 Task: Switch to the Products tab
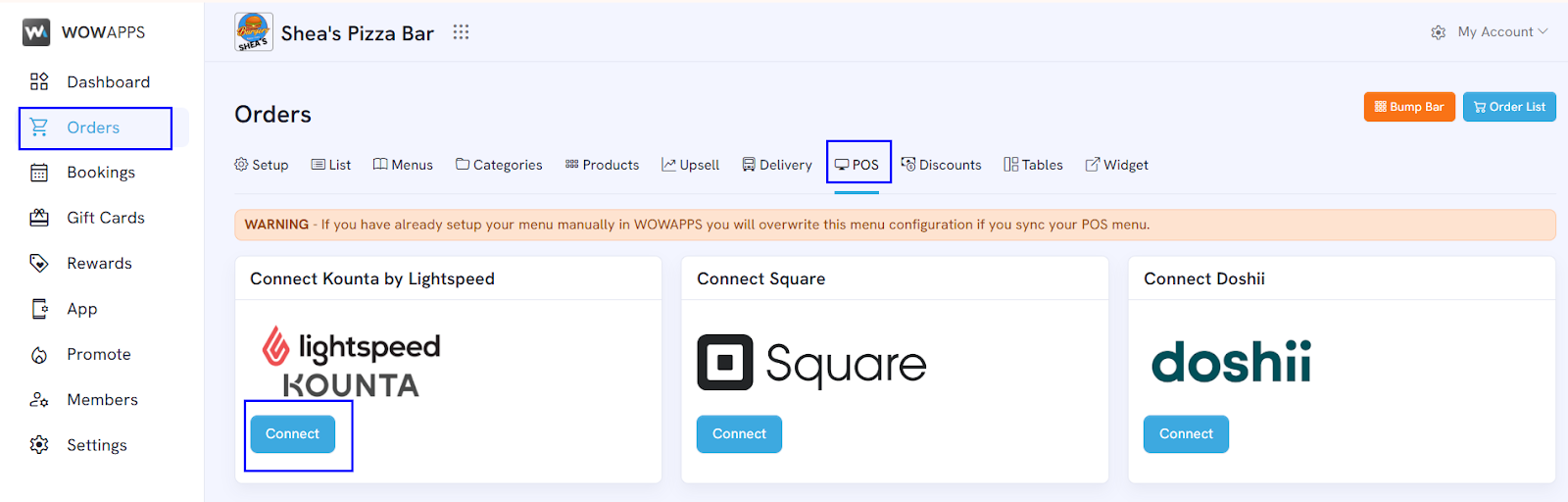[602, 165]
